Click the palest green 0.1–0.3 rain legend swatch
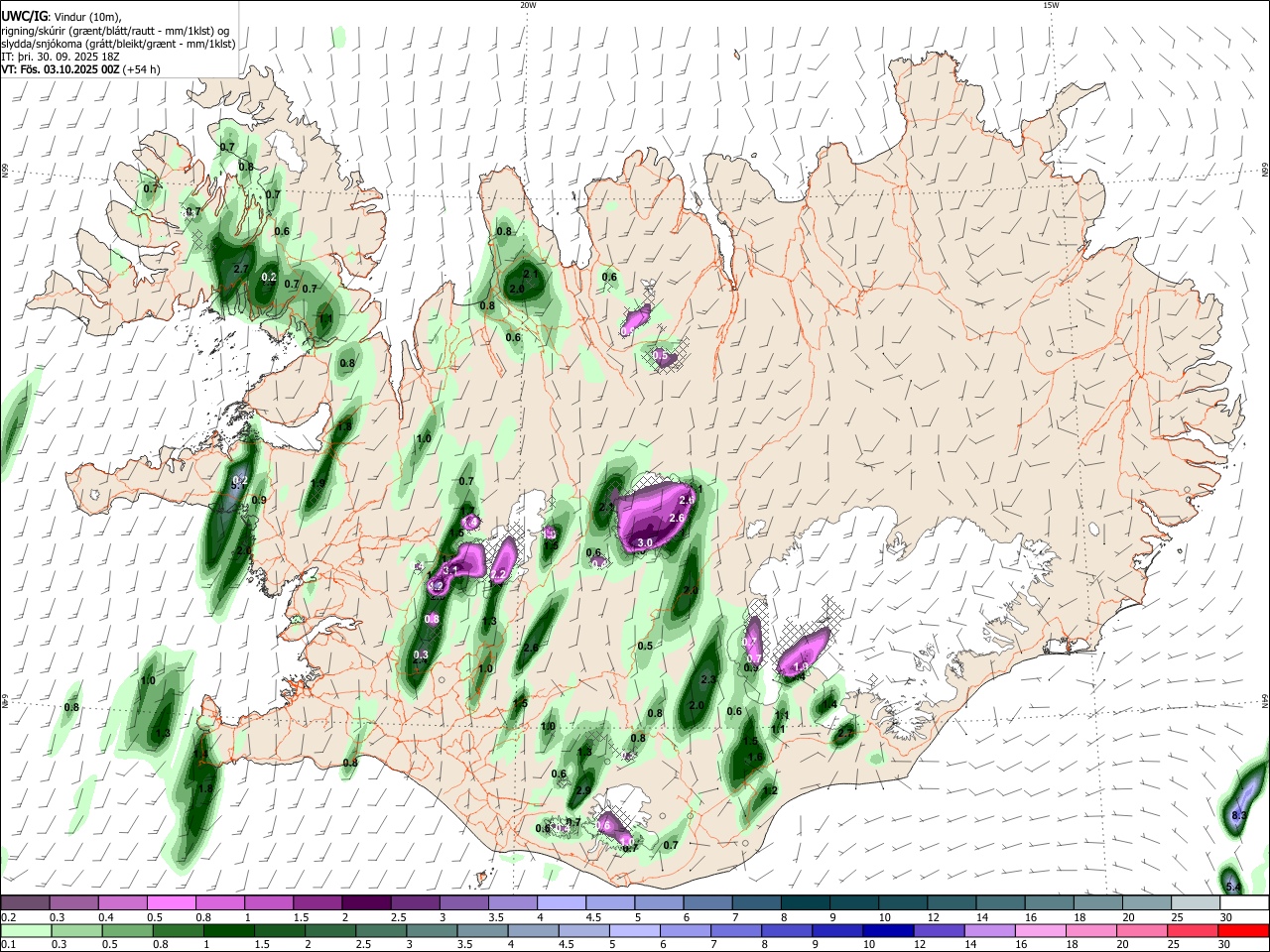Image resolution: width=1270 pixels, height=952 pixels. tap(25, 930)
